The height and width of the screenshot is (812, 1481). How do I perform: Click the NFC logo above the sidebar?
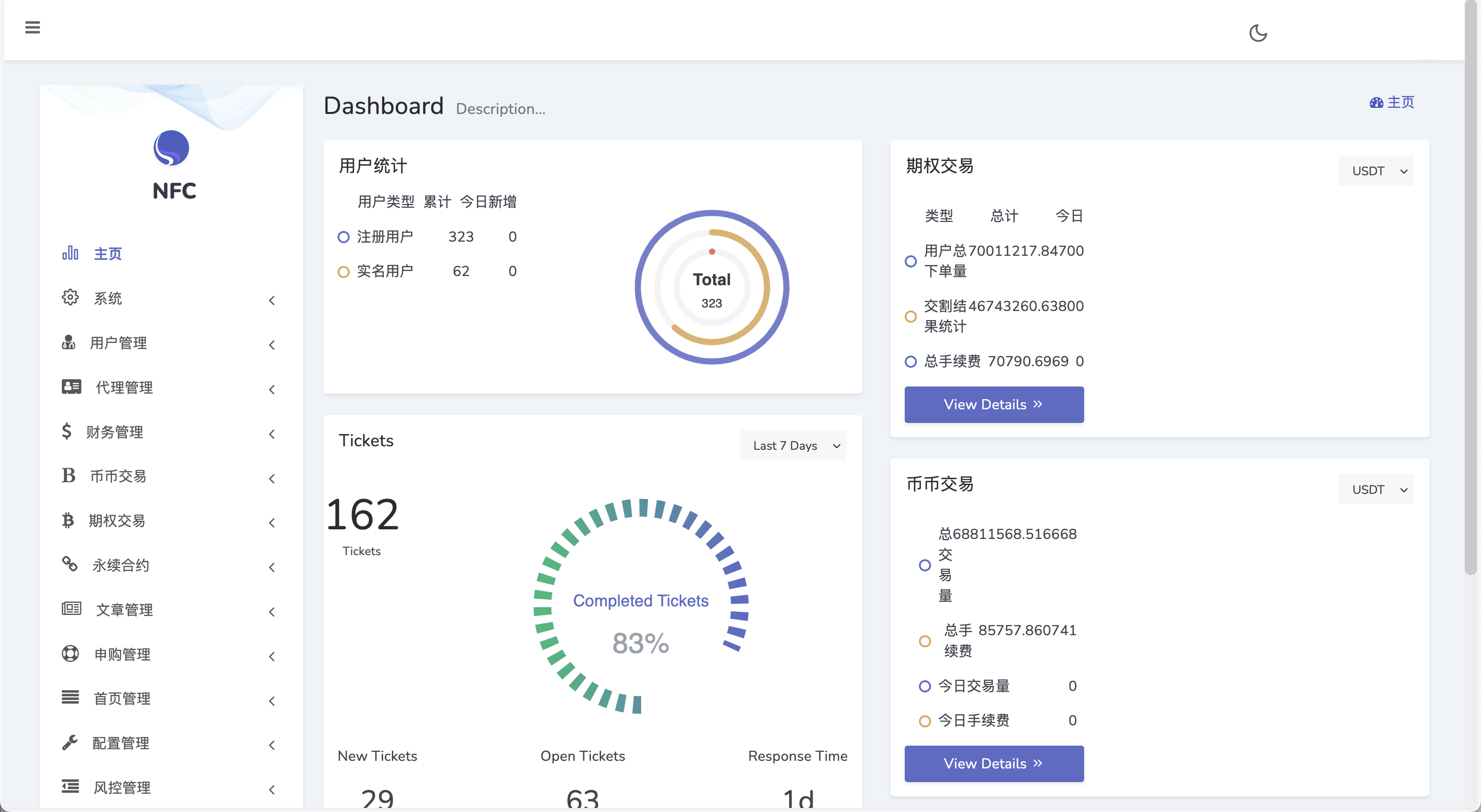pos(172,148)
